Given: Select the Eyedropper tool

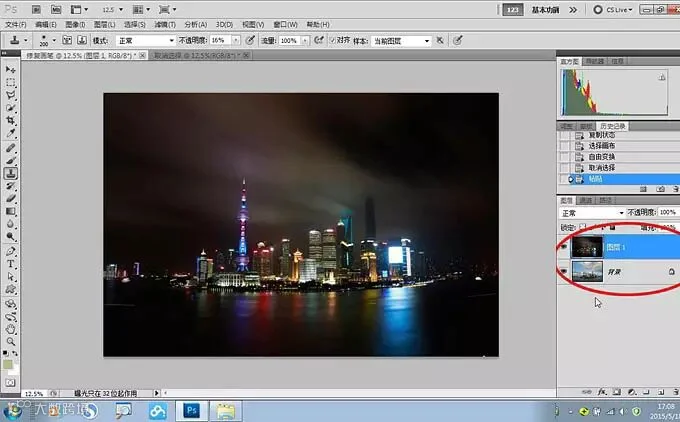Looking at the screenshot, I should click(10, 134).
